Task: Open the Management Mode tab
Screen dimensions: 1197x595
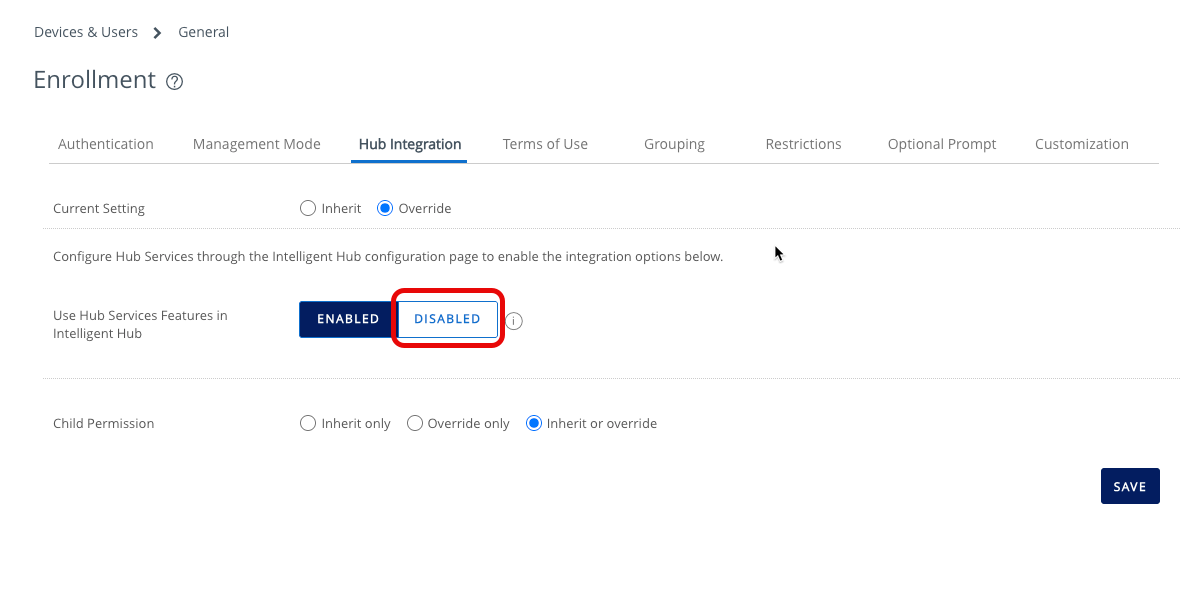Action: (x=256, y=144)
